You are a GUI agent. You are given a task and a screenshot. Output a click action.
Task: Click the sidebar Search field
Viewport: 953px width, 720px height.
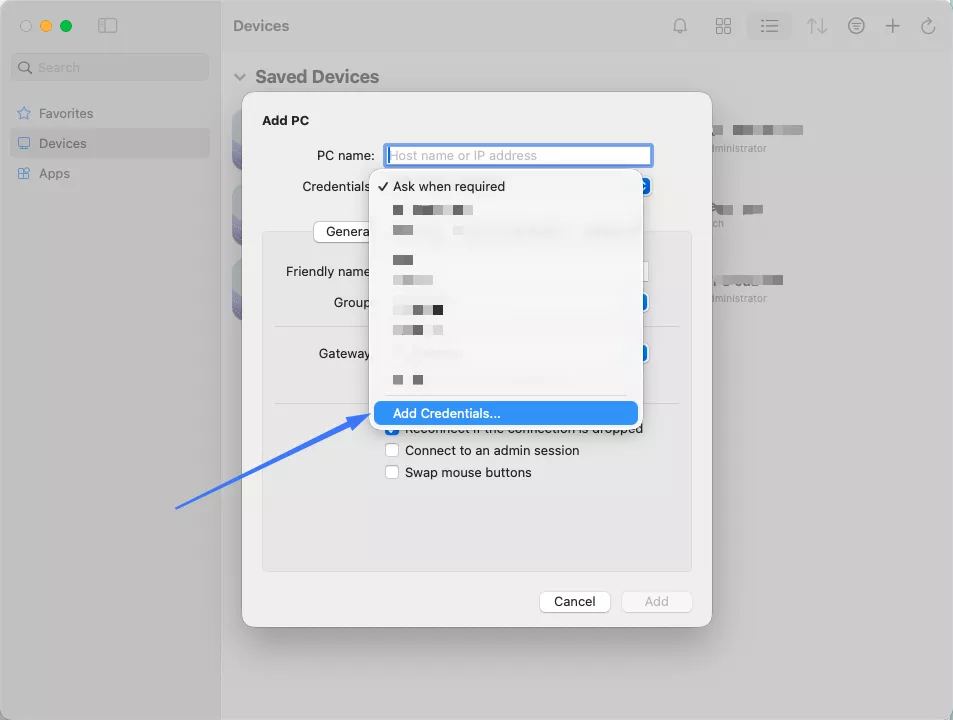(110, 68)
